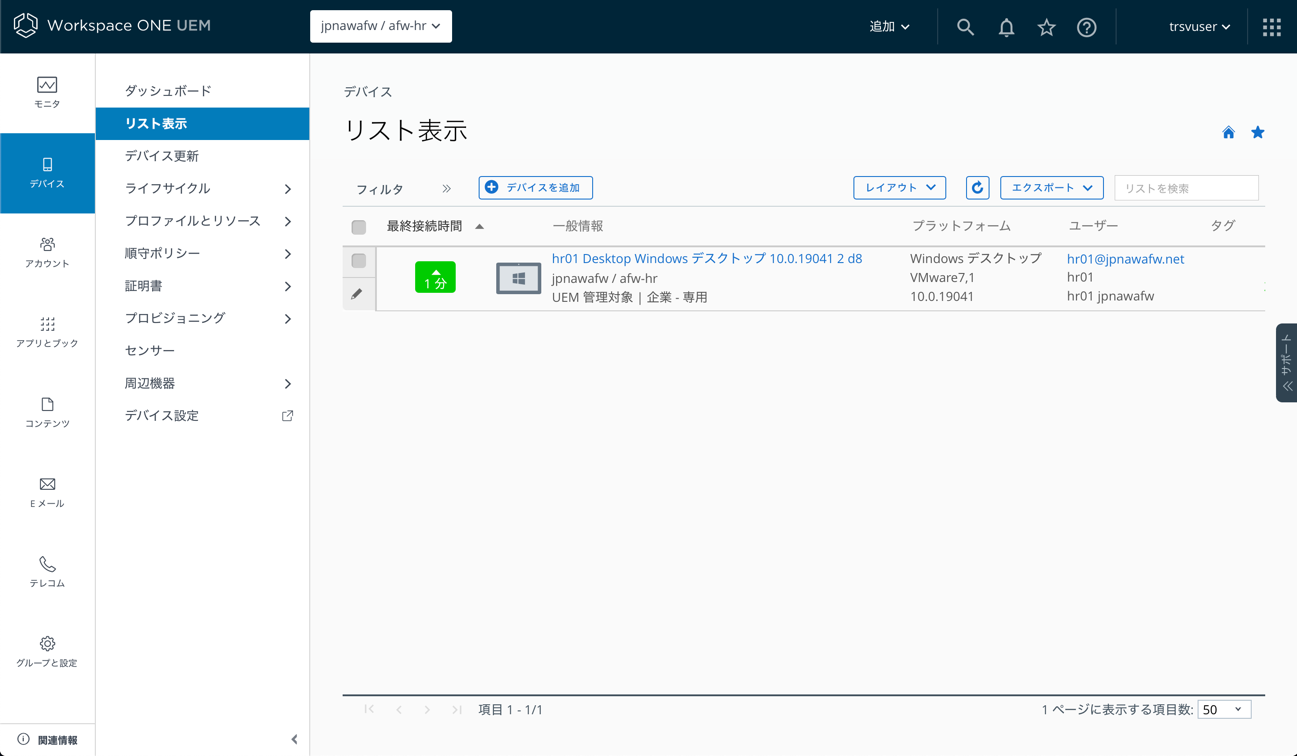Click デバイスを追加 button
Viewport: 1297px width, 756px height.
coord(536,188)
